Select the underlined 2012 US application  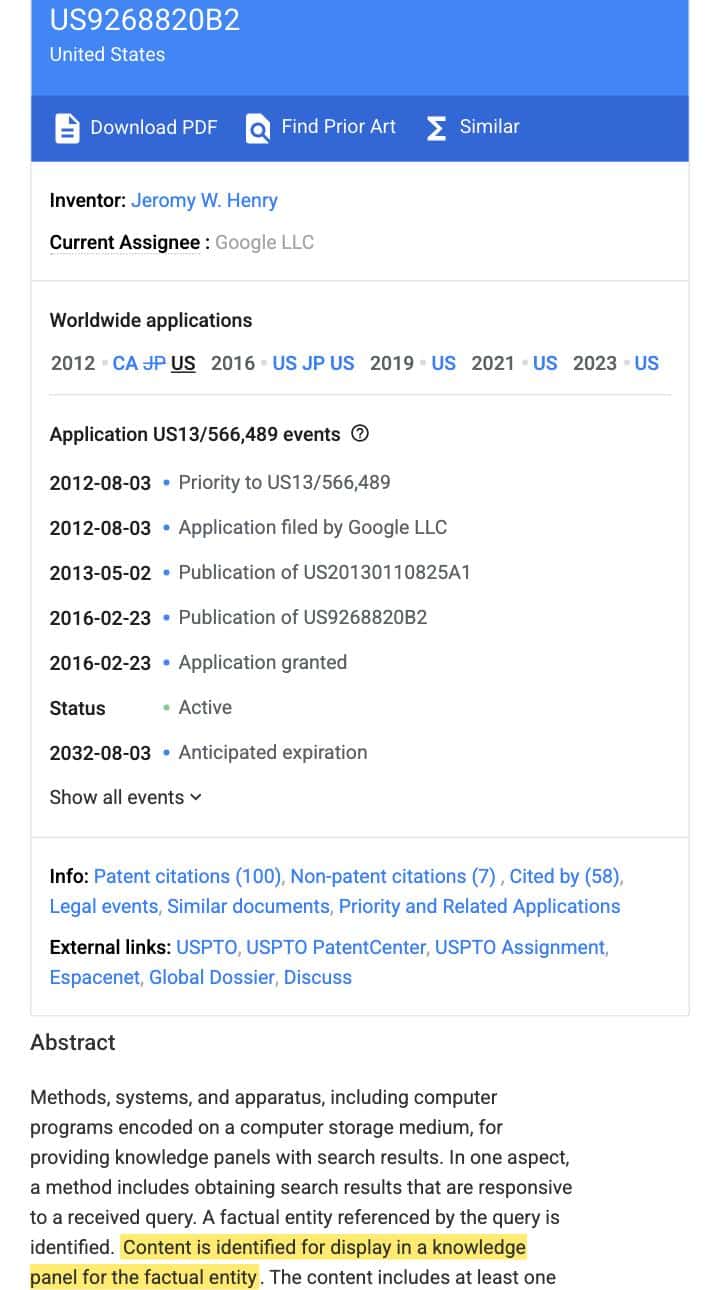(x=183, y=363)
